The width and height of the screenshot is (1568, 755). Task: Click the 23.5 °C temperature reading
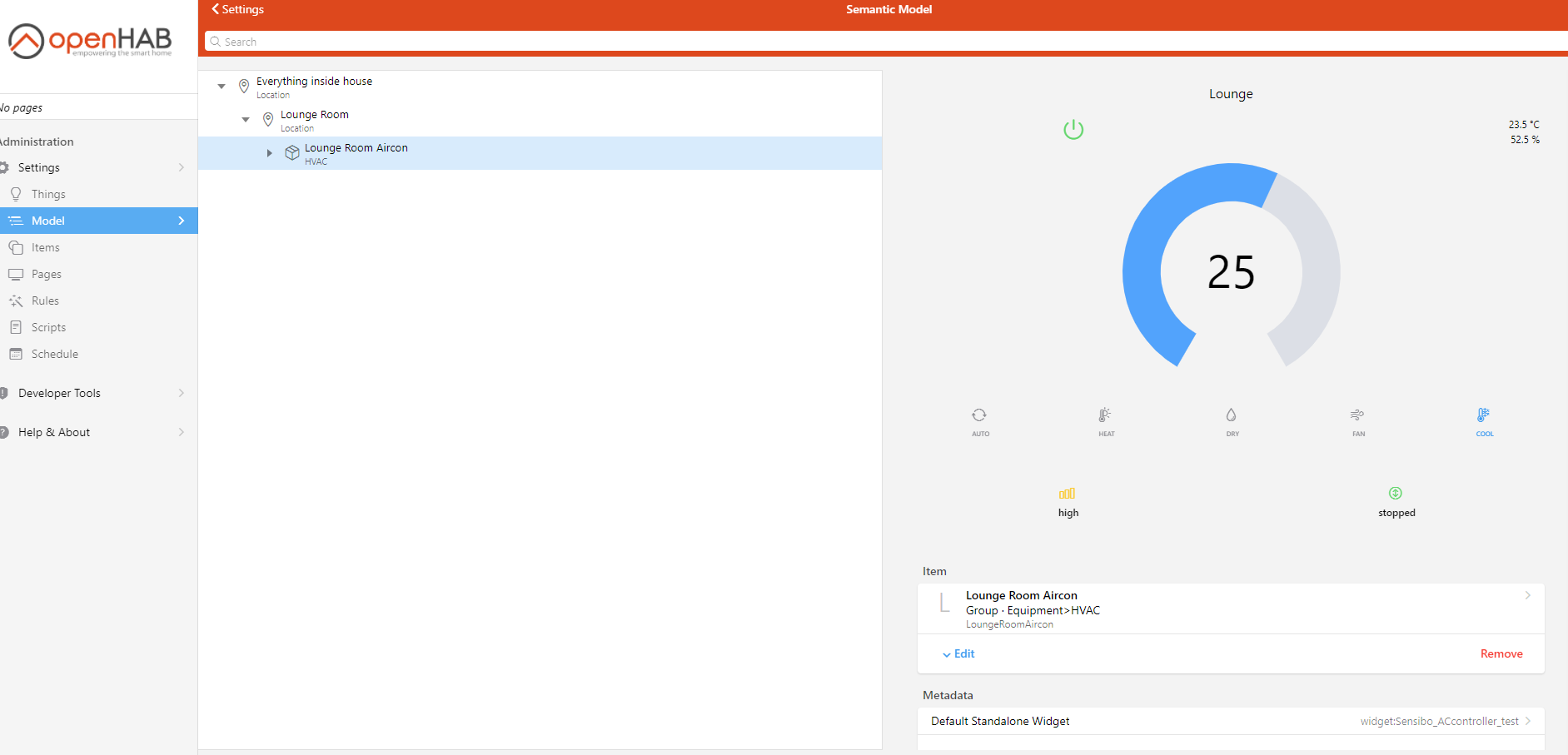point(1524,125)
